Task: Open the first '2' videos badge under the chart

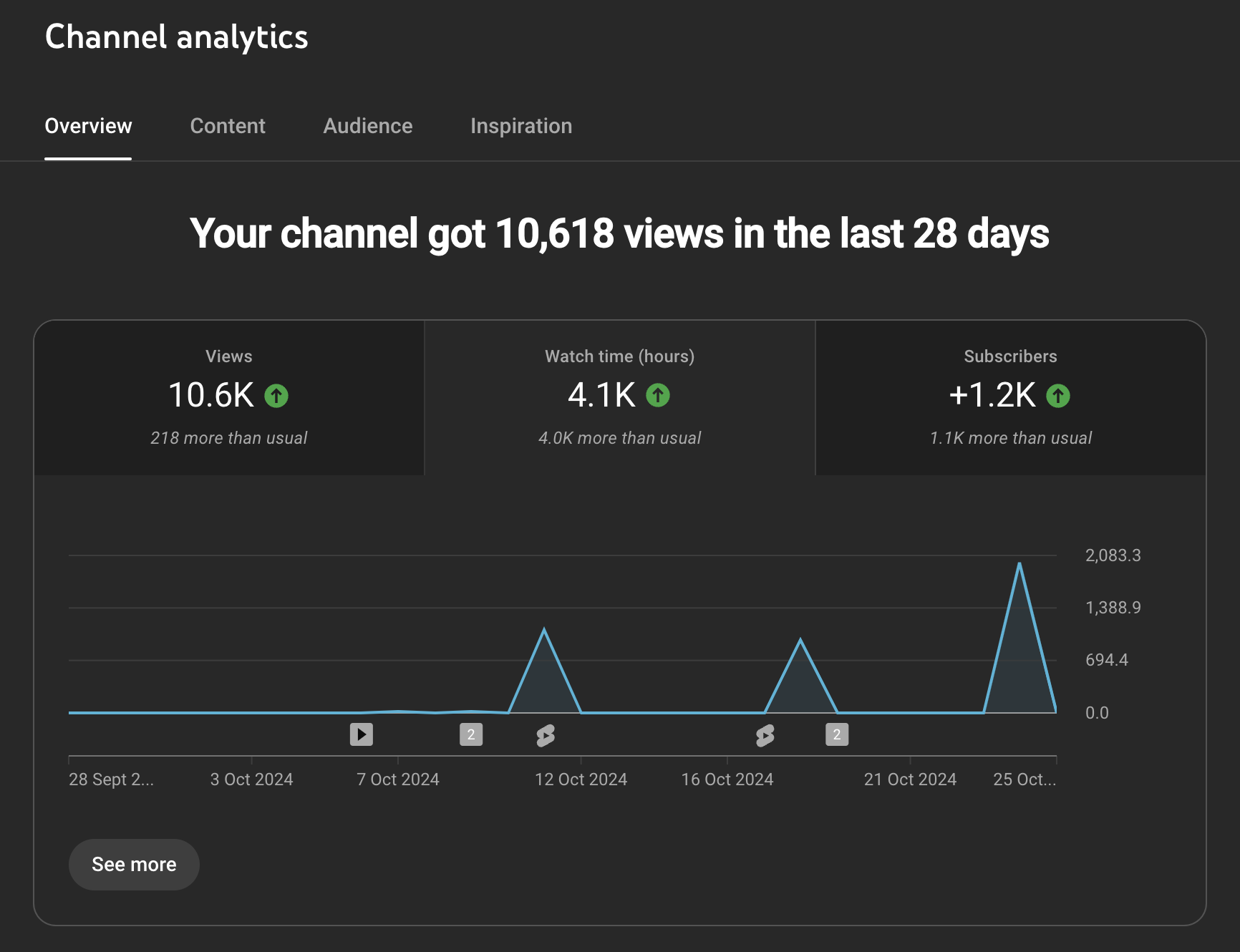Action: tap(470, 734)
